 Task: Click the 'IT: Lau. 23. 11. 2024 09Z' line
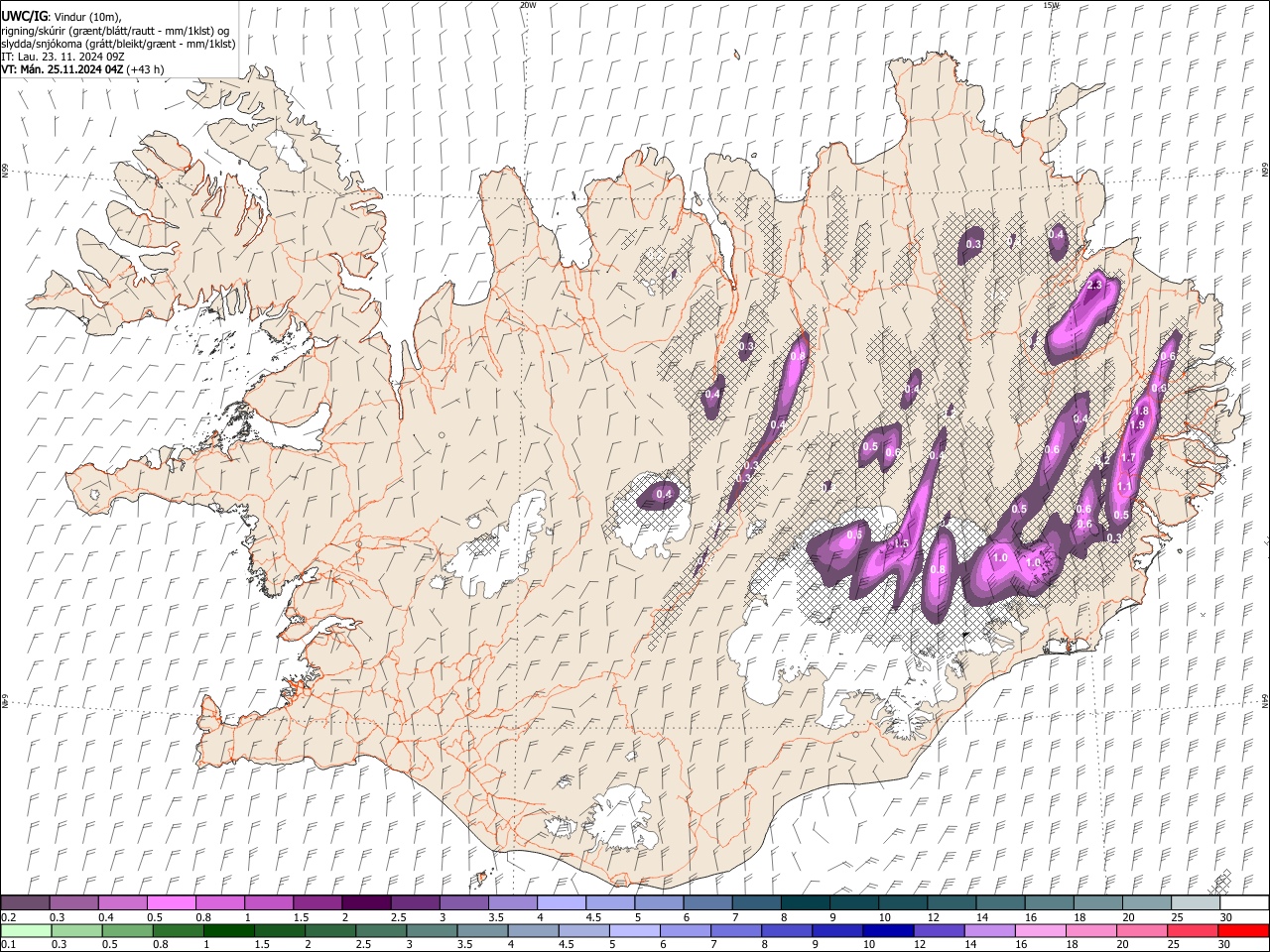click(63, 57)
